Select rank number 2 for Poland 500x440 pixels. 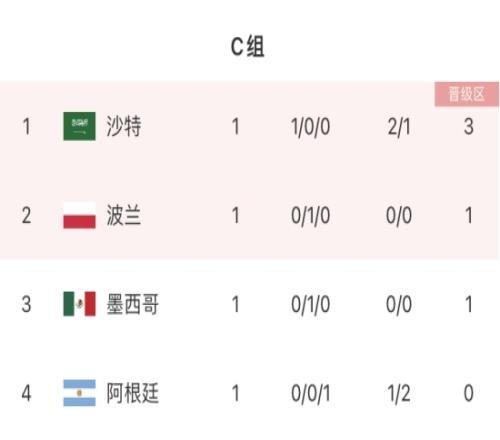pos(27,215)
